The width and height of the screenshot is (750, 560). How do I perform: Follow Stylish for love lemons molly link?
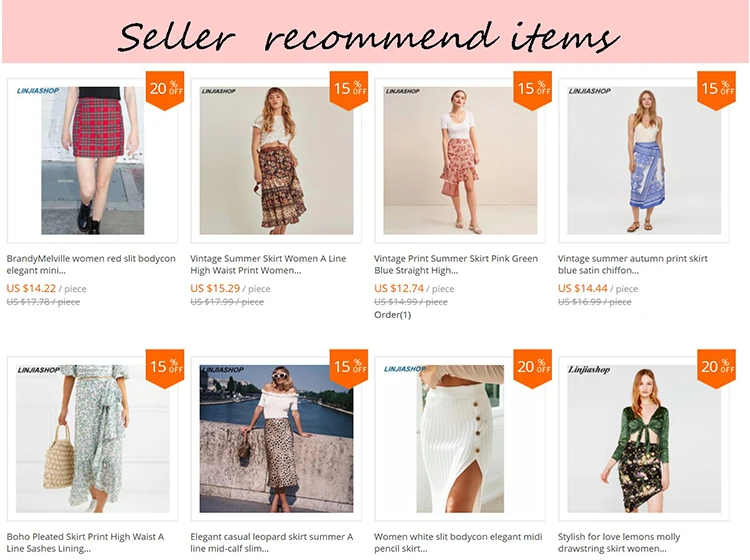(x=618, y=542)
